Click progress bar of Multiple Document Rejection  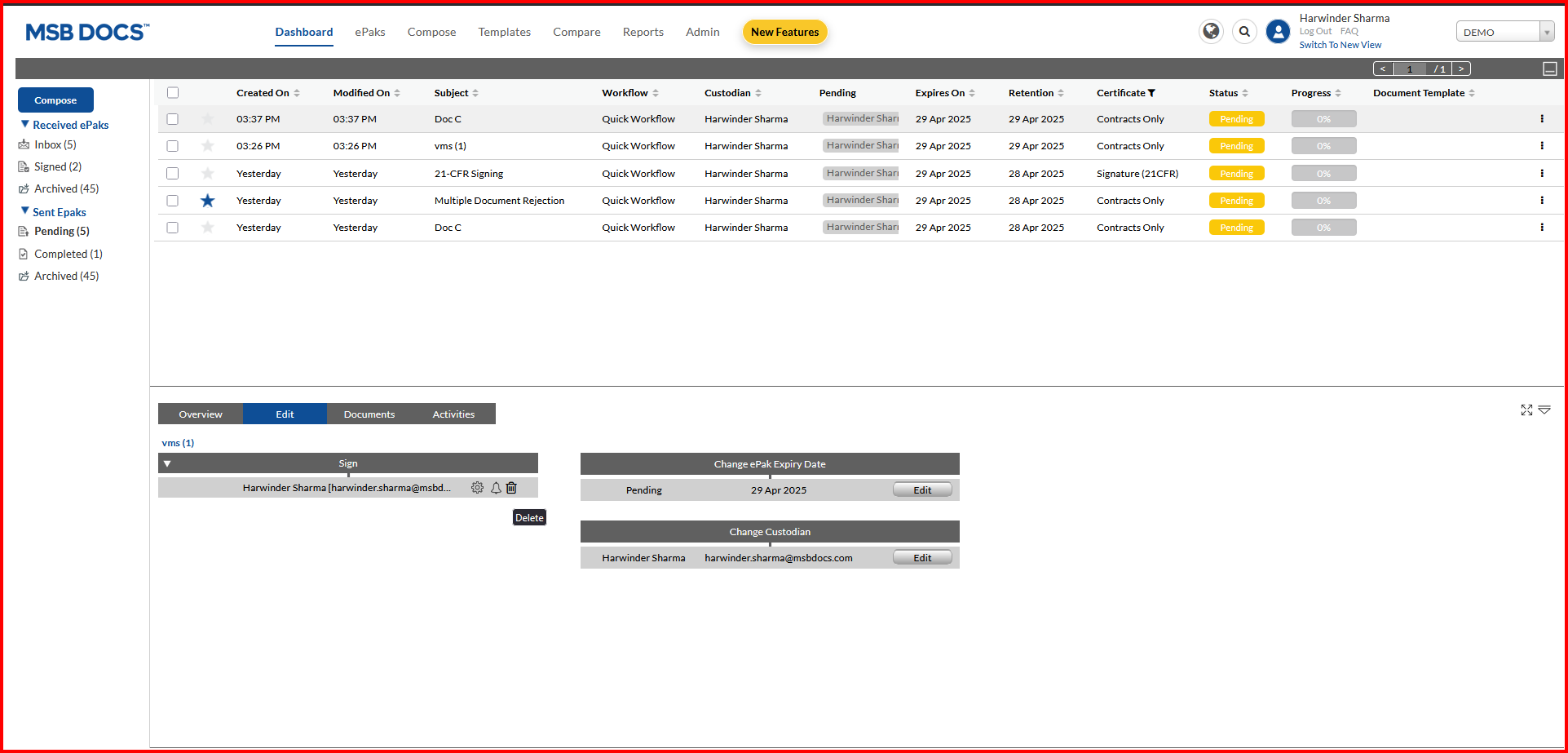point(1323,201)
